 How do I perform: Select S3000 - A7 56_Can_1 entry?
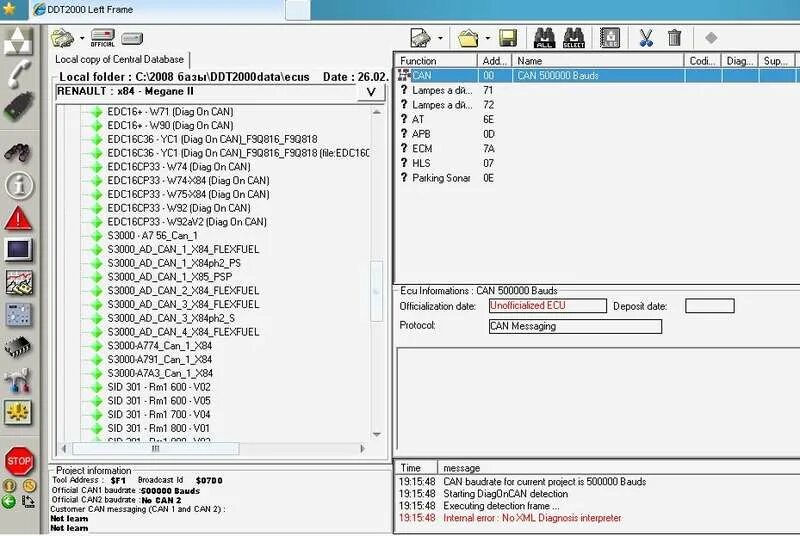[x=152, y=236]
